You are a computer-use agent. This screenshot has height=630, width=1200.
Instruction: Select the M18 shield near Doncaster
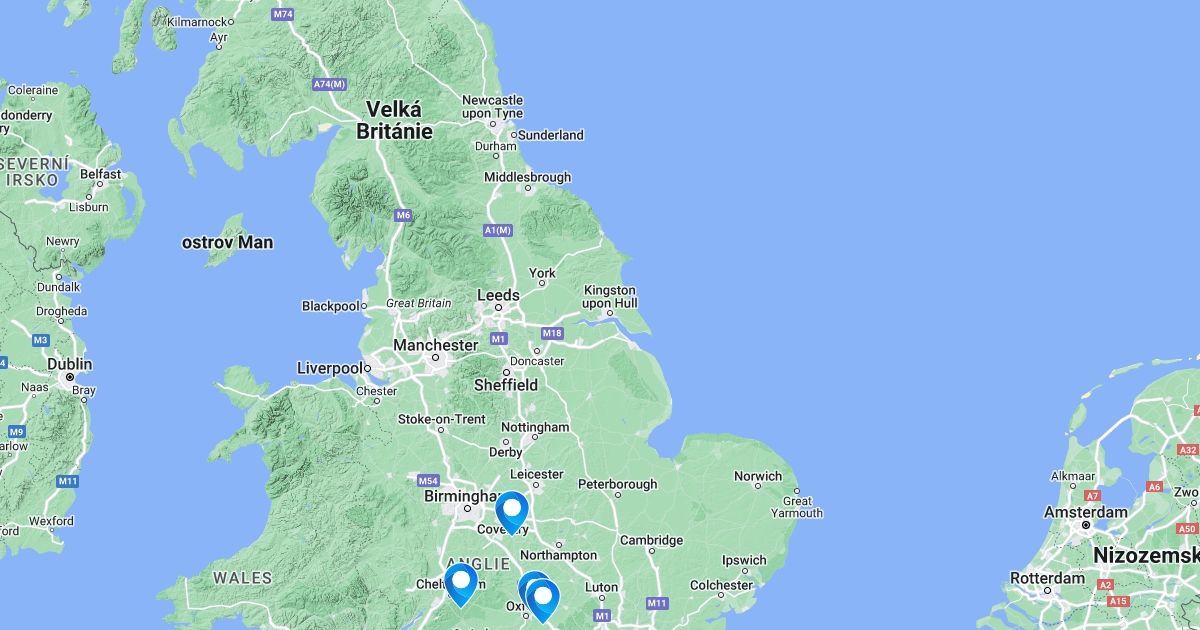click(x=551, y=333)
